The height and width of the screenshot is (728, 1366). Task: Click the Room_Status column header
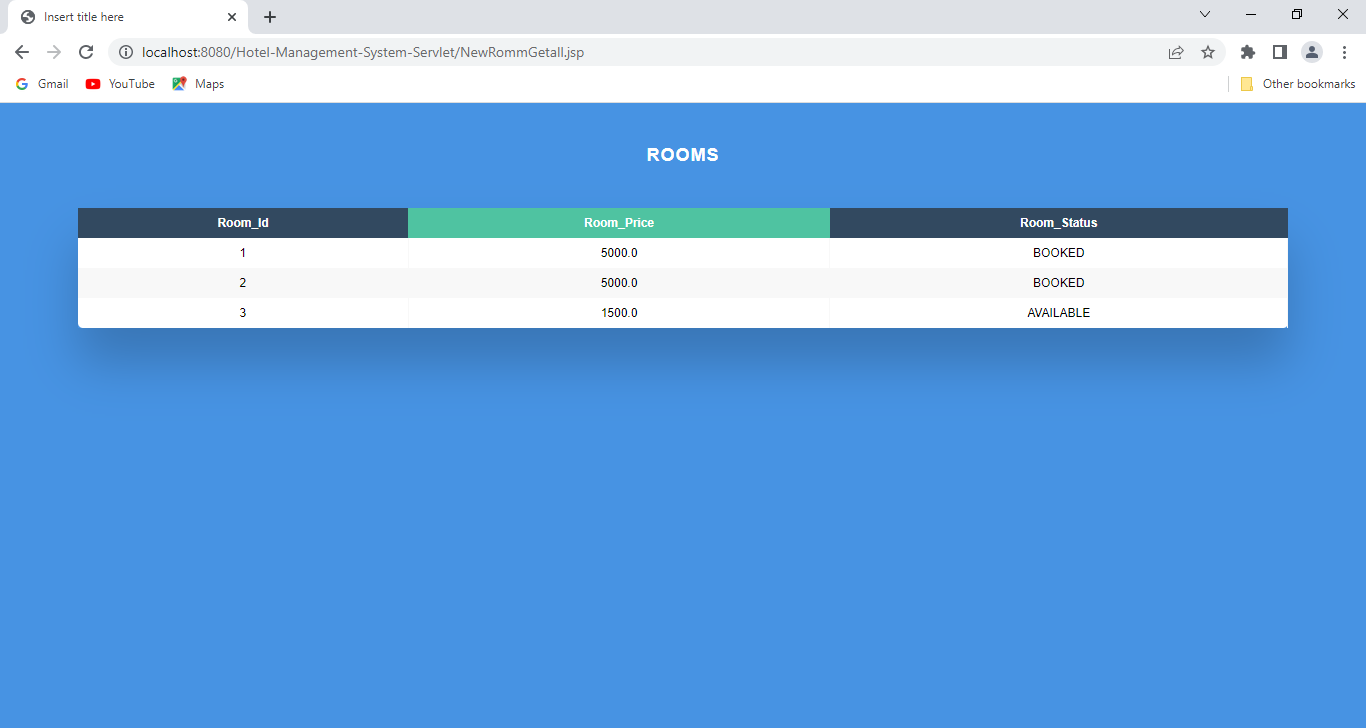(1059, 223)
